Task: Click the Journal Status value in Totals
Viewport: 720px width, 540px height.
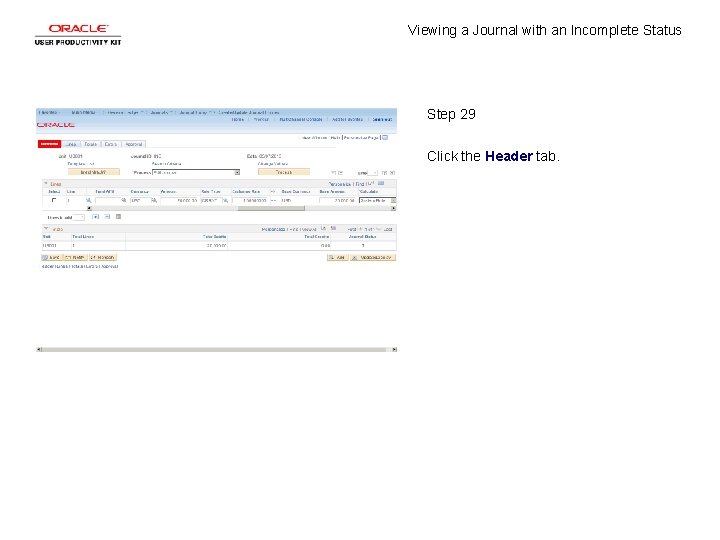Action: [x=363, y=246]
